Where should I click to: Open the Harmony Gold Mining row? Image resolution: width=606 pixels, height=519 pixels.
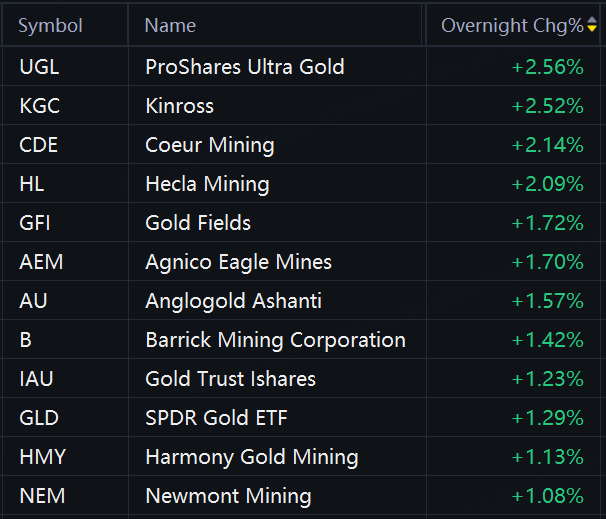(x=251, y=457)
